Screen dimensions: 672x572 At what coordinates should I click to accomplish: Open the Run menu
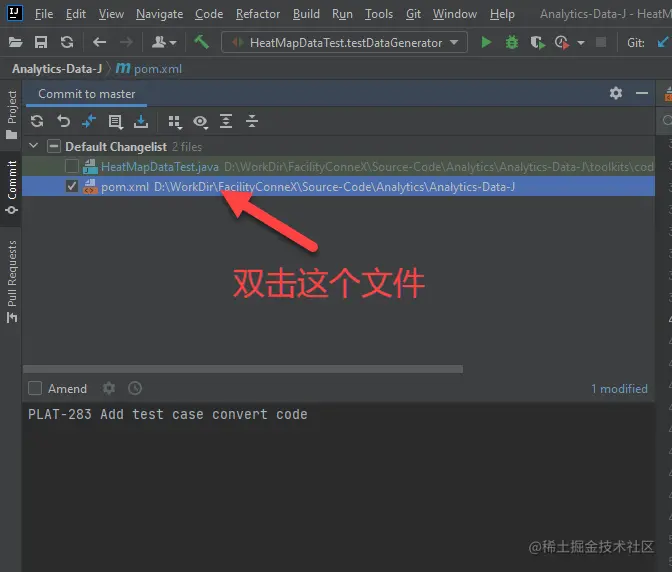tap(342, 14)
